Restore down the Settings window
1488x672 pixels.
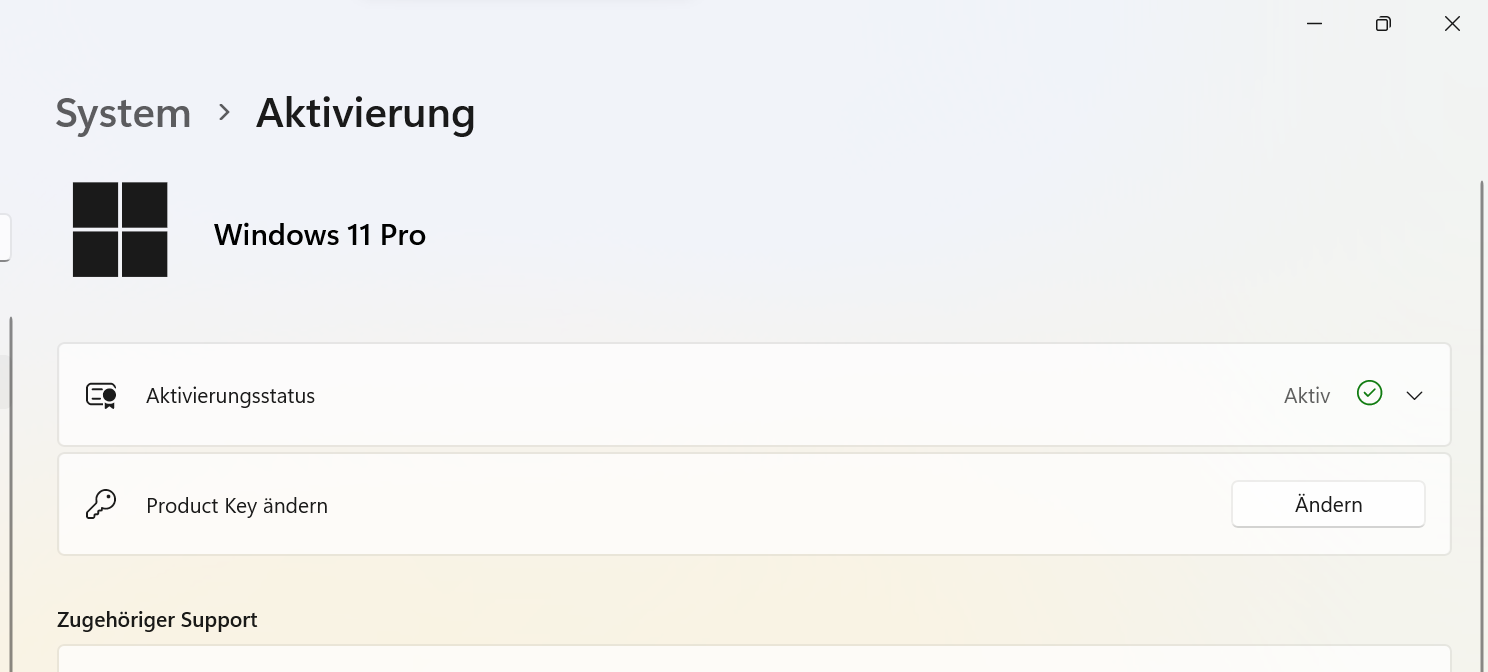click(1383, 24)
